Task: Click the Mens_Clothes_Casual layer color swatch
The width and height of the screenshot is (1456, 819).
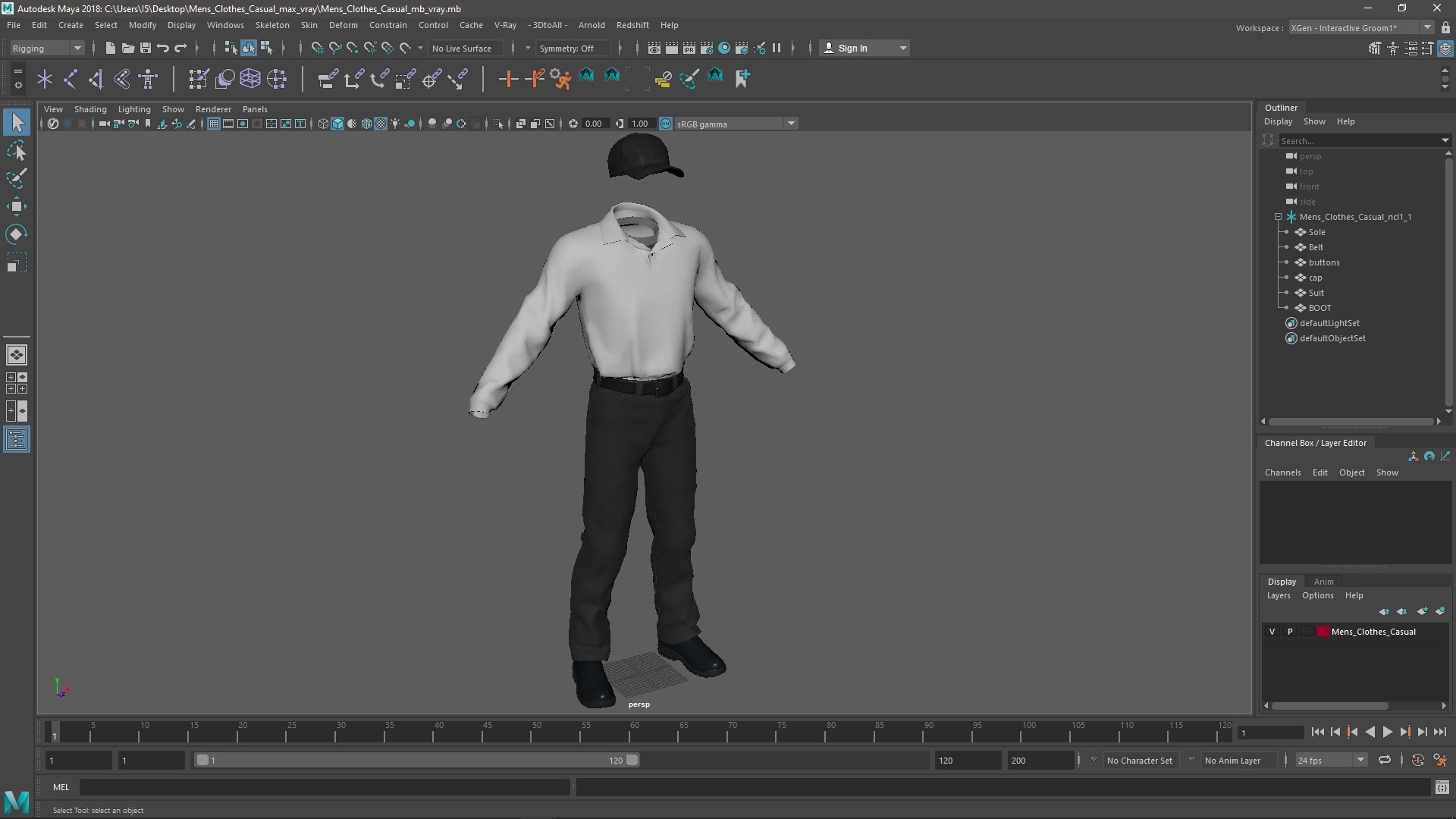Action: point(1323,632)
